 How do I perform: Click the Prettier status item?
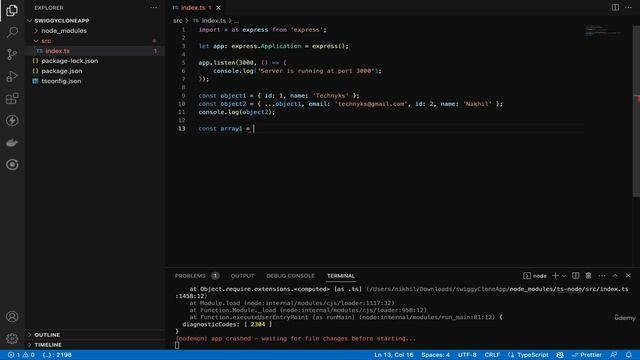(x=587, y=355)
